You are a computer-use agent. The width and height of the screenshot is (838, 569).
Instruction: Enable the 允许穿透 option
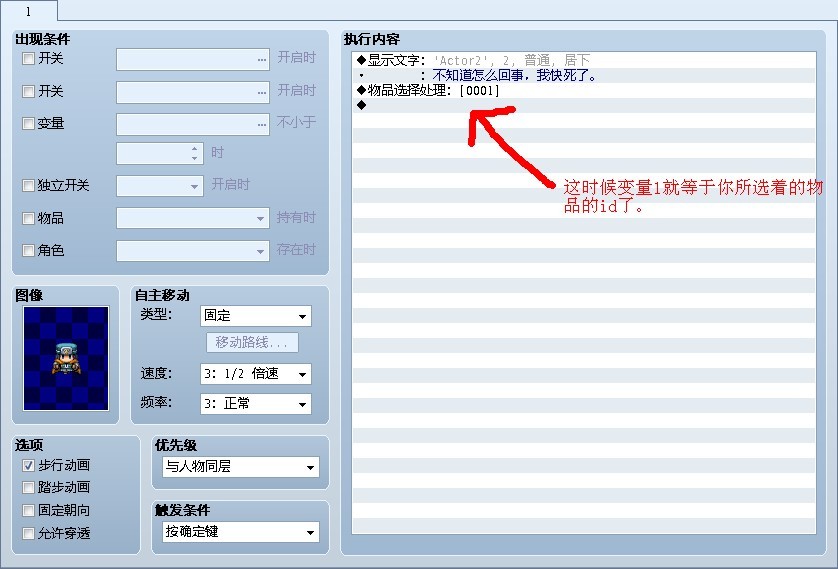pyautogui.click(x=28, y=533)
